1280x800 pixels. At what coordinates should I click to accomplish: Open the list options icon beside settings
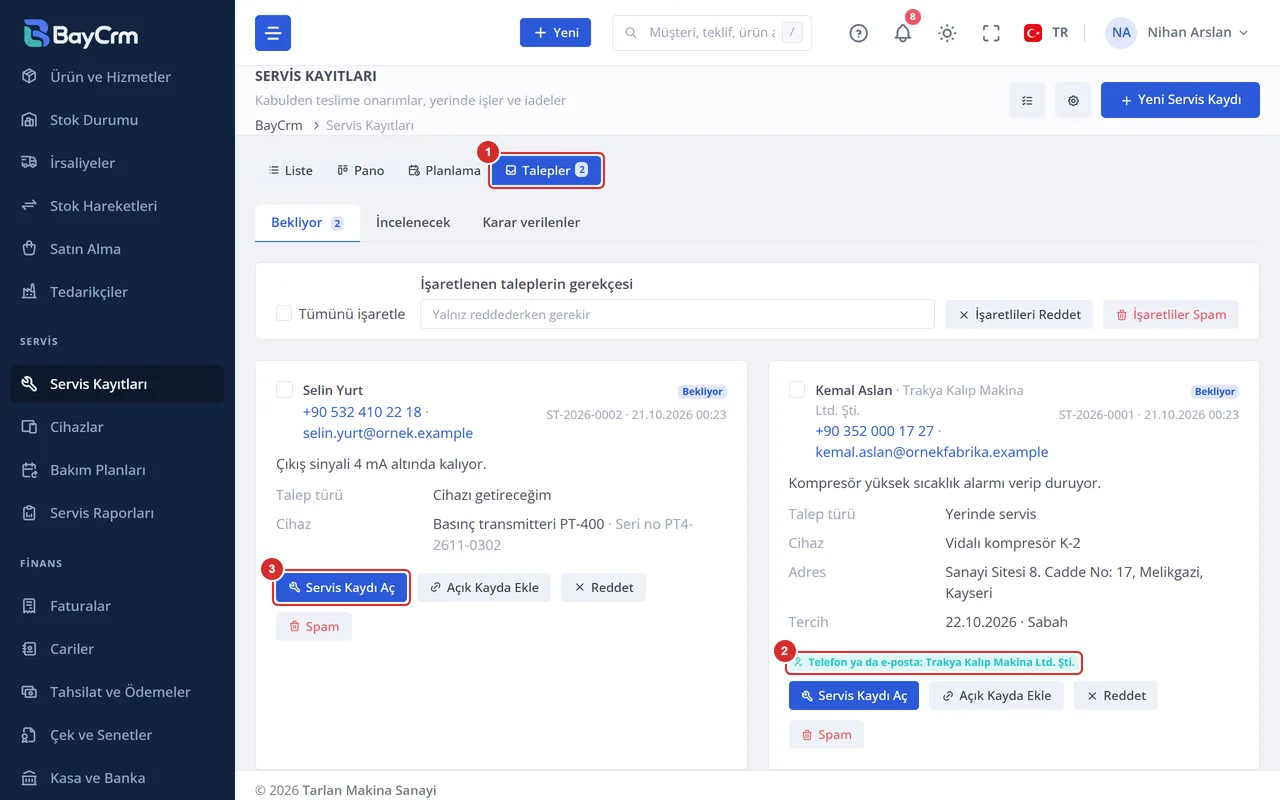pos(1027,100)
